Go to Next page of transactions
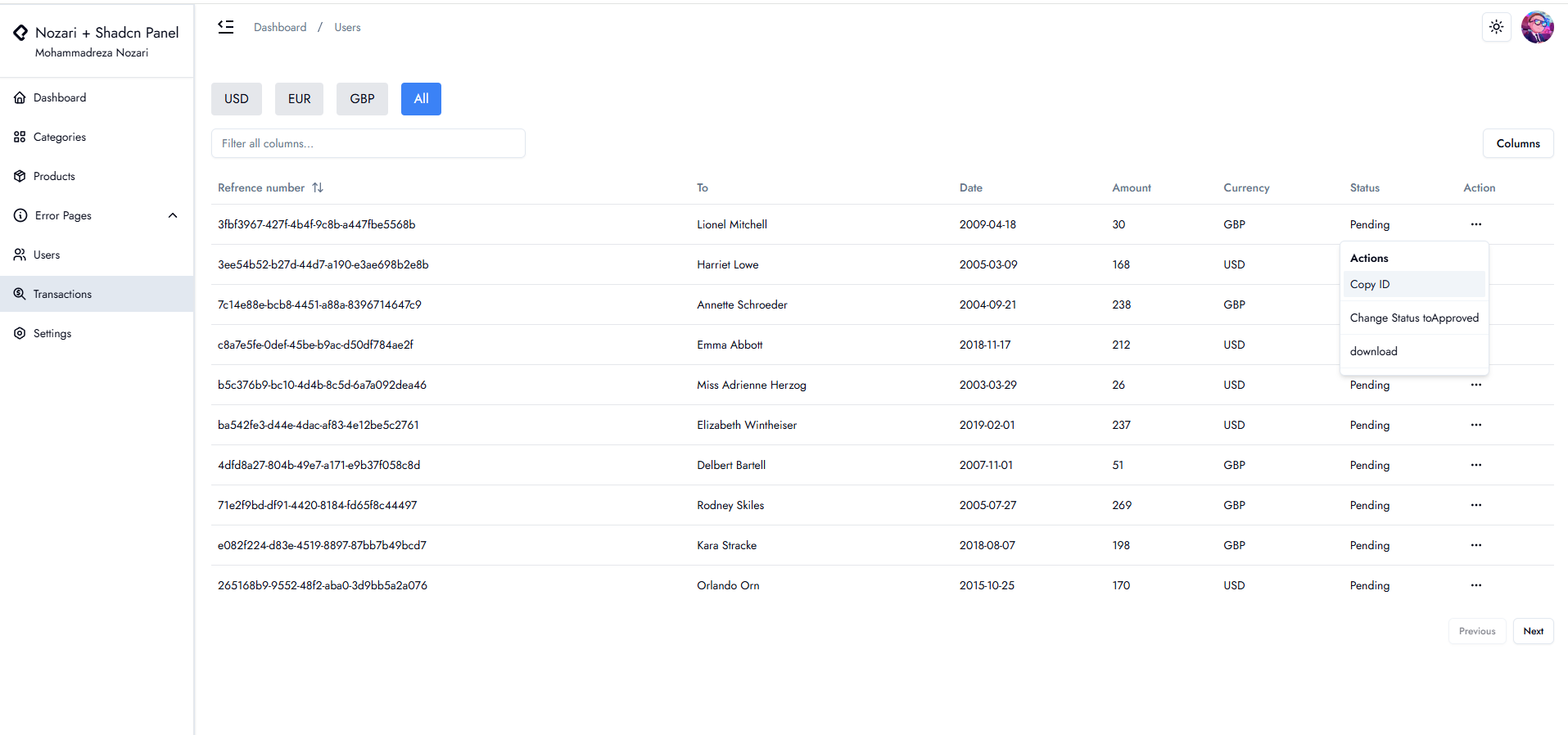The width and height of the screenshot is (1568, 735). tap(1534, 631)
